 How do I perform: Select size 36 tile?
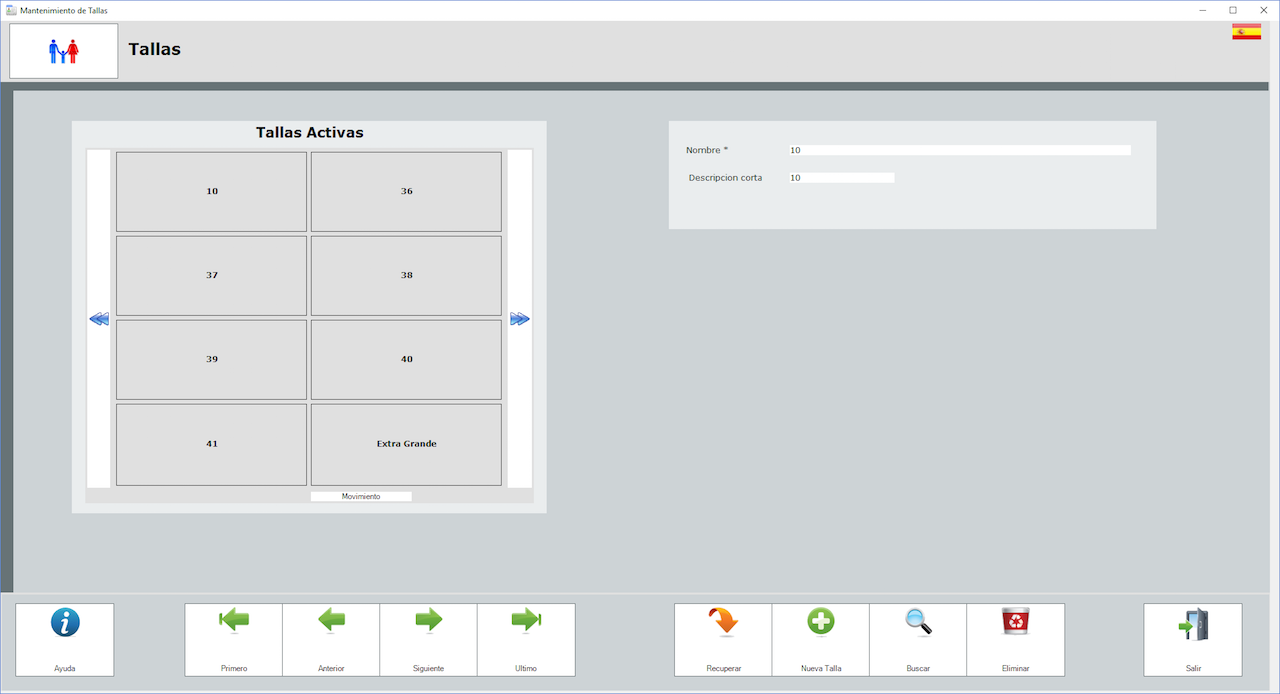coord(406,192)
